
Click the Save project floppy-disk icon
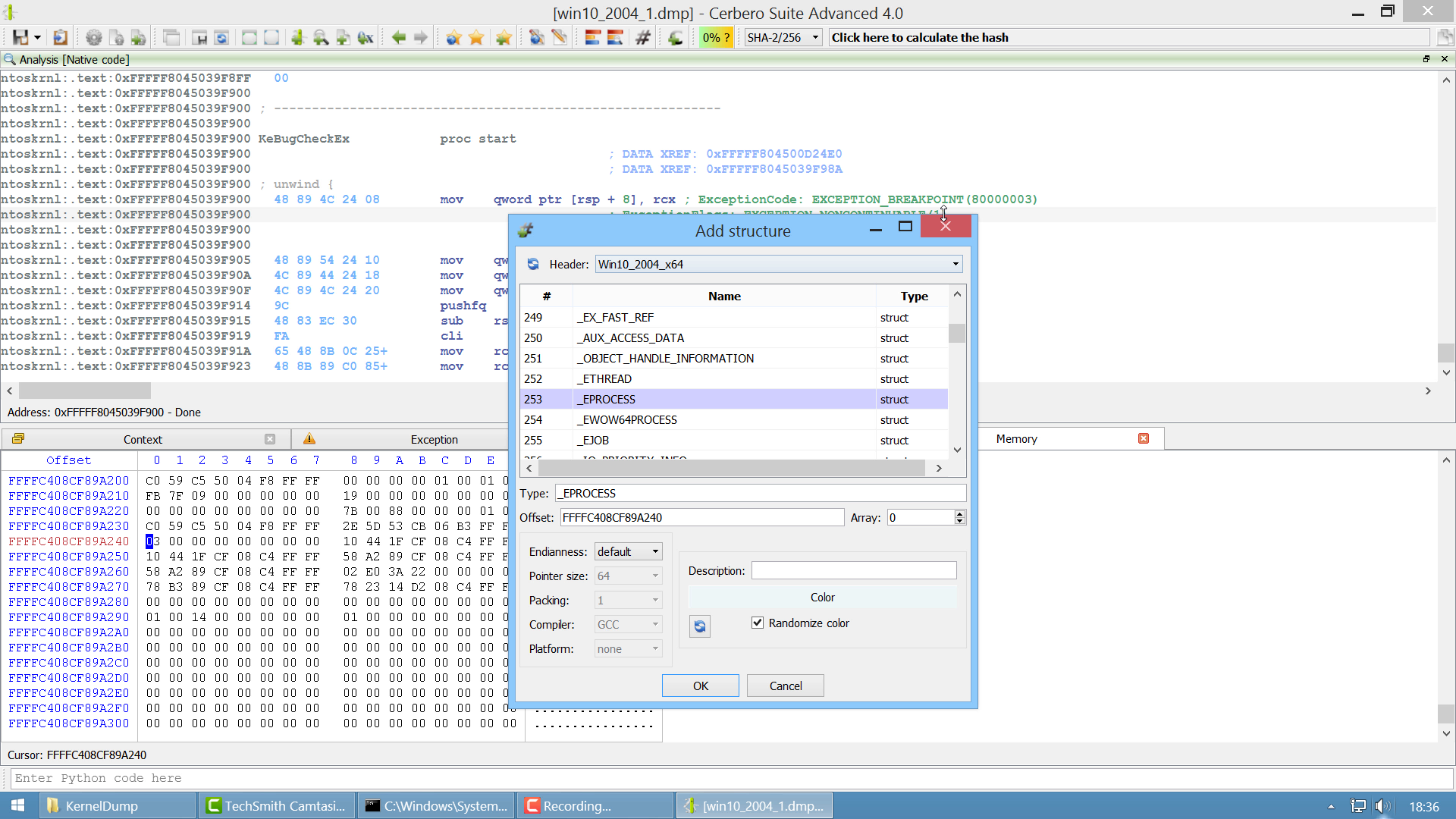coord(20,37)
